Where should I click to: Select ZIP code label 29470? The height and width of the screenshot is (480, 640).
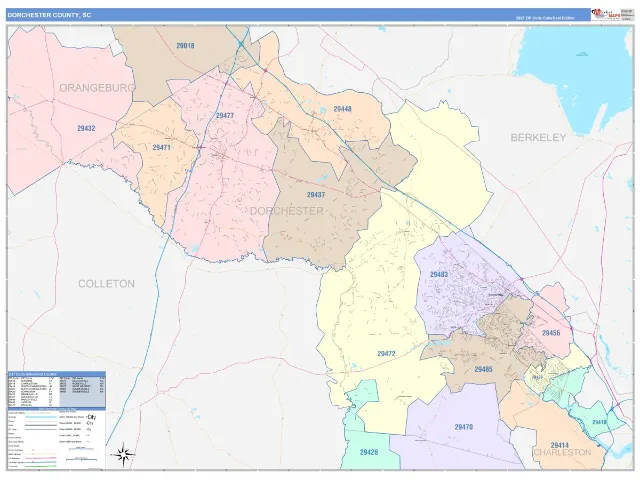464,427
